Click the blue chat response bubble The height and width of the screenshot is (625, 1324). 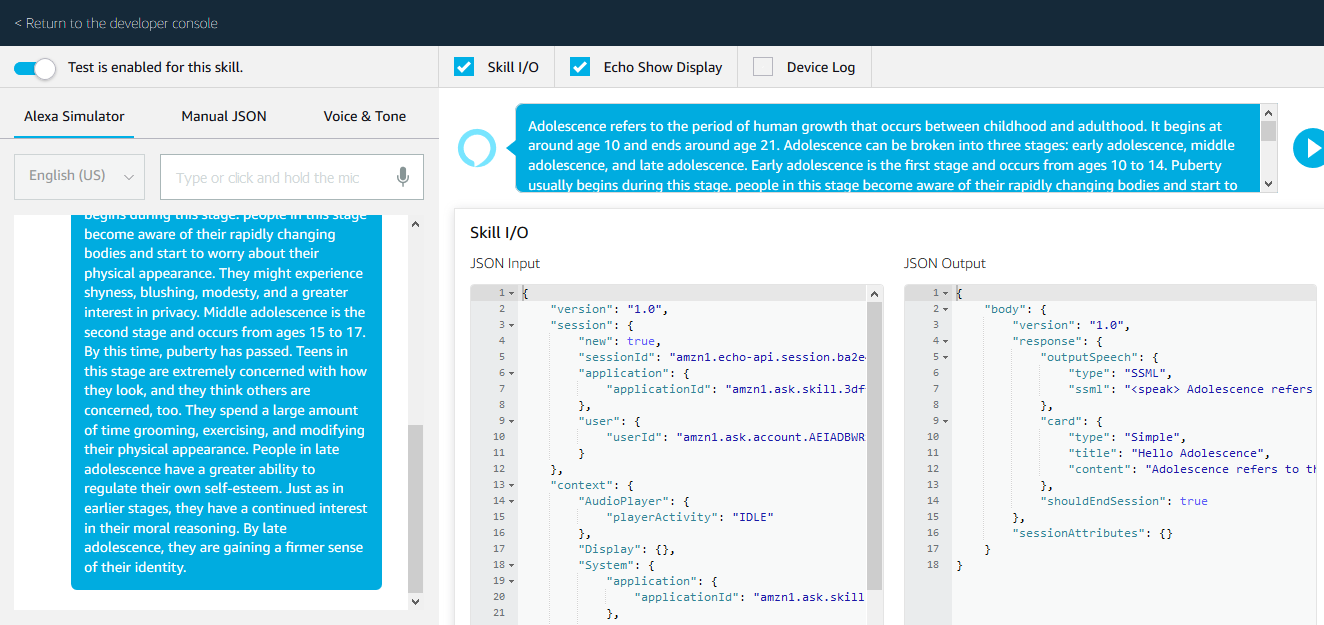click(226, 400)
